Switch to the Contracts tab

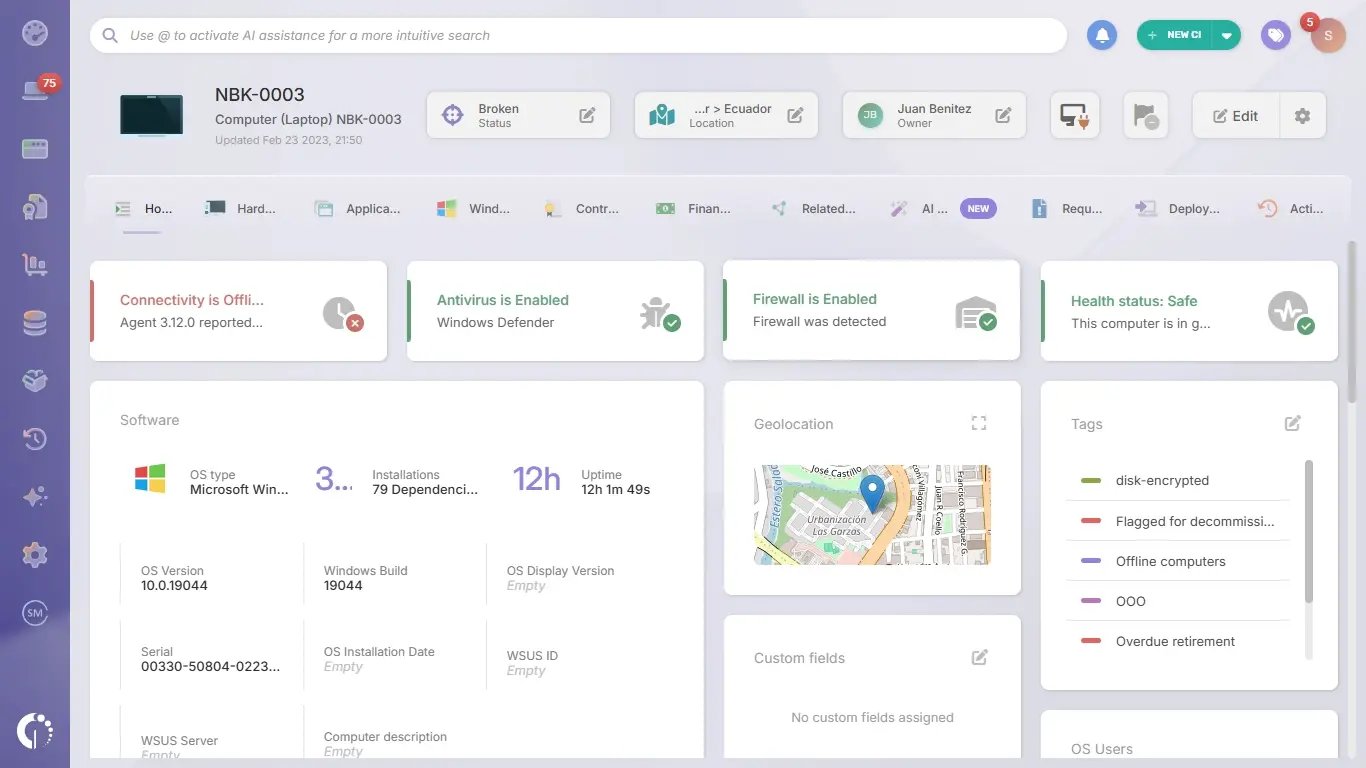pyautogui.click(x=581, y=209)
